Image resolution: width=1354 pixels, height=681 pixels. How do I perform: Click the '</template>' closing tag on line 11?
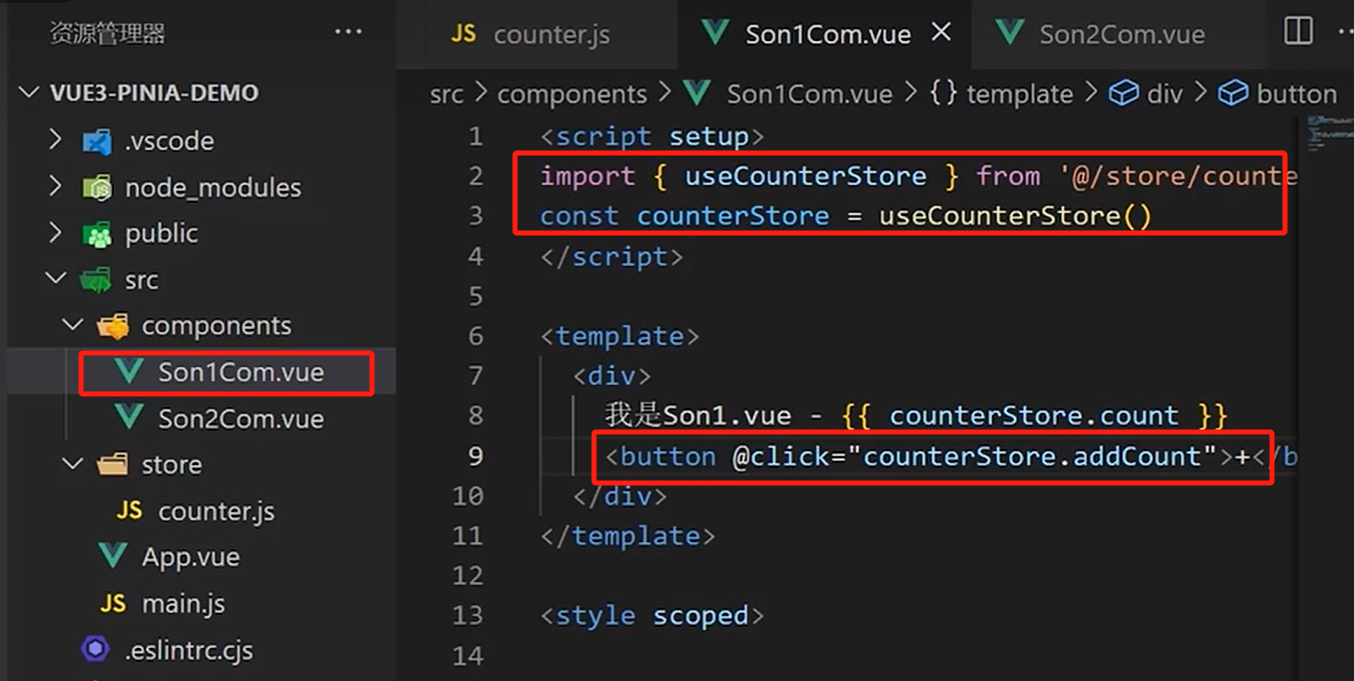[x=628, y=536]
